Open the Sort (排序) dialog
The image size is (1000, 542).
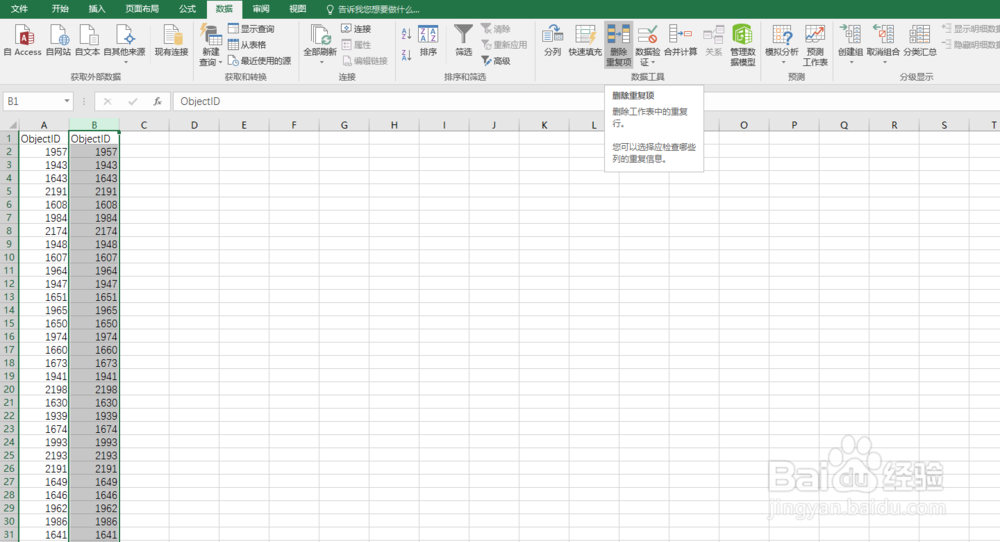[428, 40]
